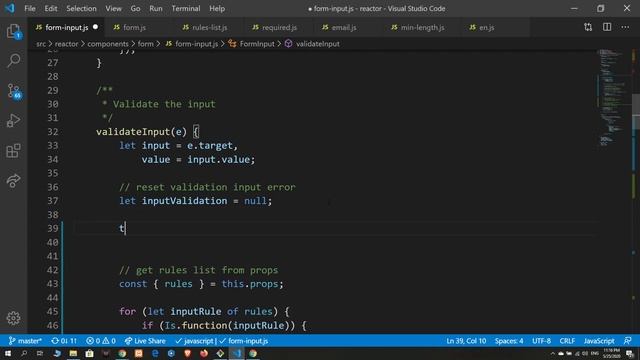The height and width of the screenshot is (360, 640).
Task: Change end of line sequence CRLF
Action: 567,341
